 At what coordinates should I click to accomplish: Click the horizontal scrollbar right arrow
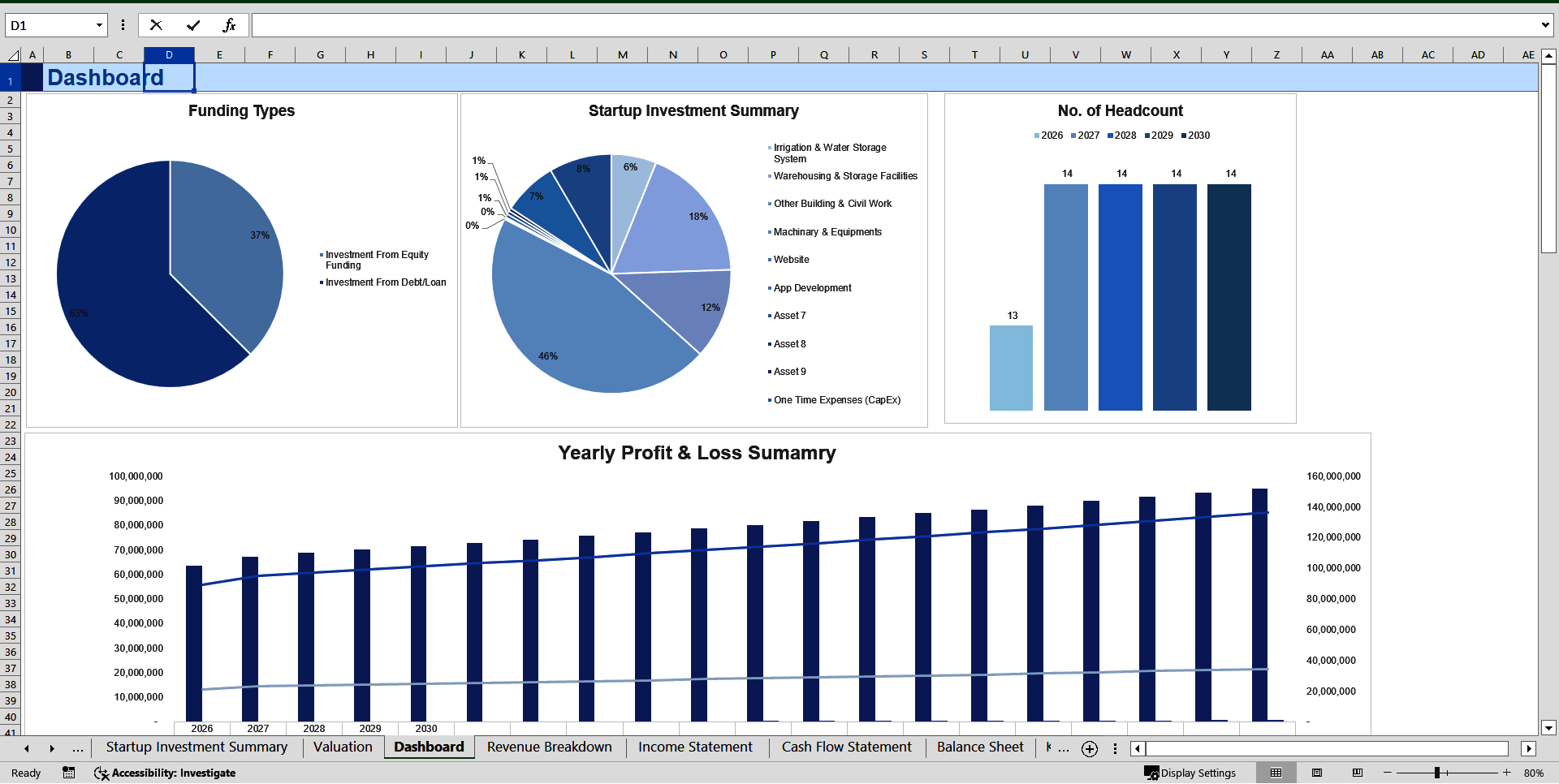click(x=1530, y=748)
